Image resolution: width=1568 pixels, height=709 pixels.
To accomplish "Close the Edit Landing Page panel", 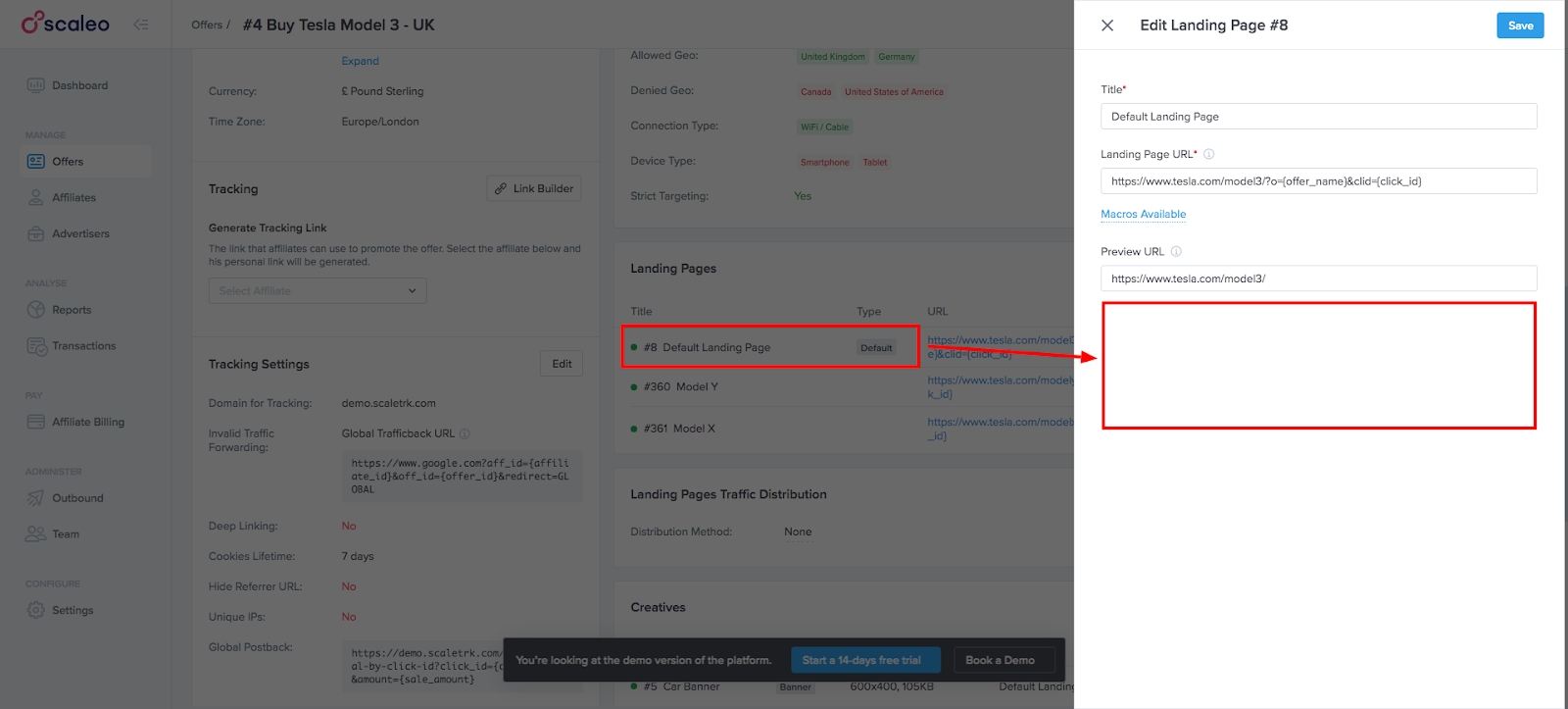I will pyautogui.click(x=1107, y=25).
